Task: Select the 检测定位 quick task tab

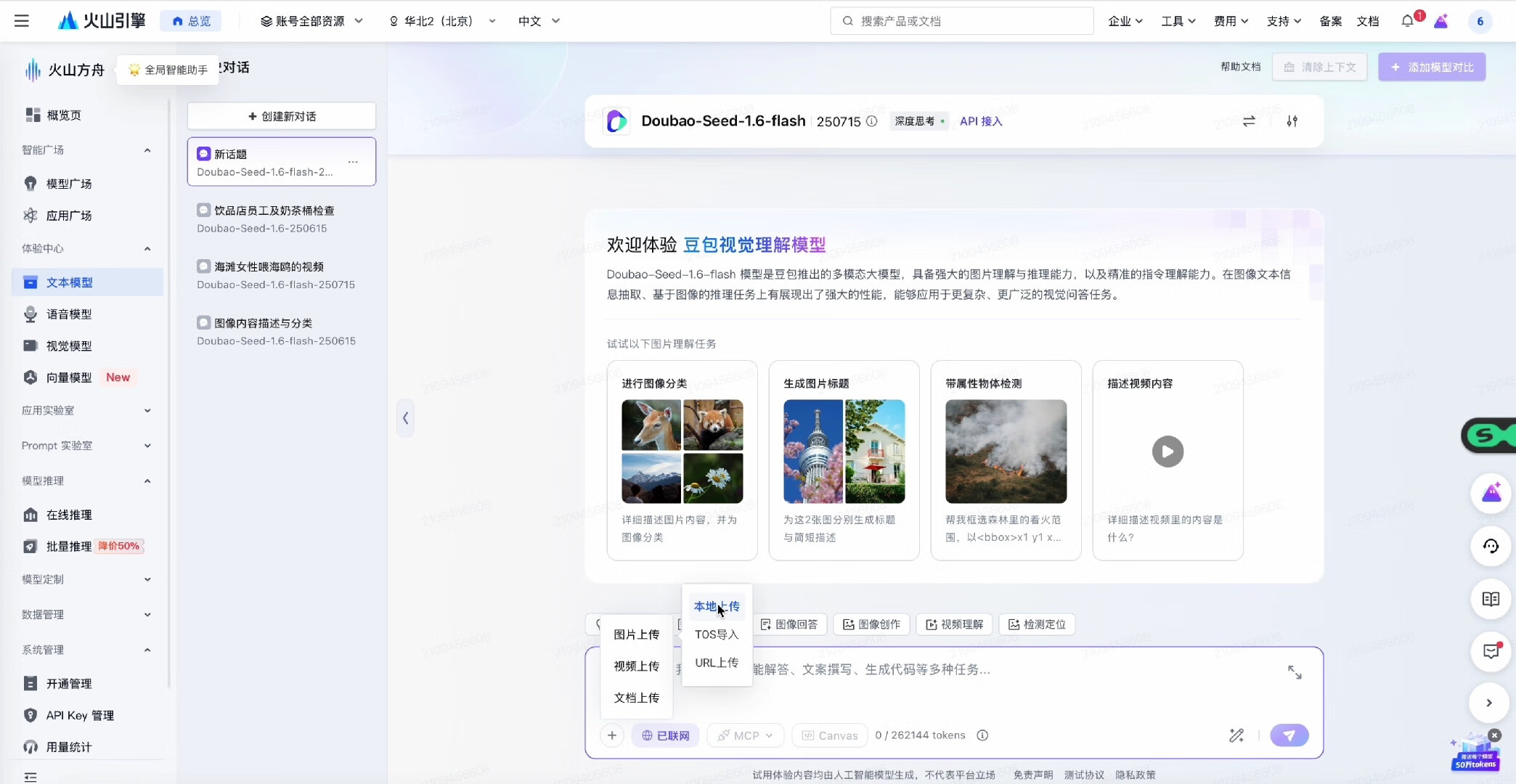Action: coord(1037,624)
